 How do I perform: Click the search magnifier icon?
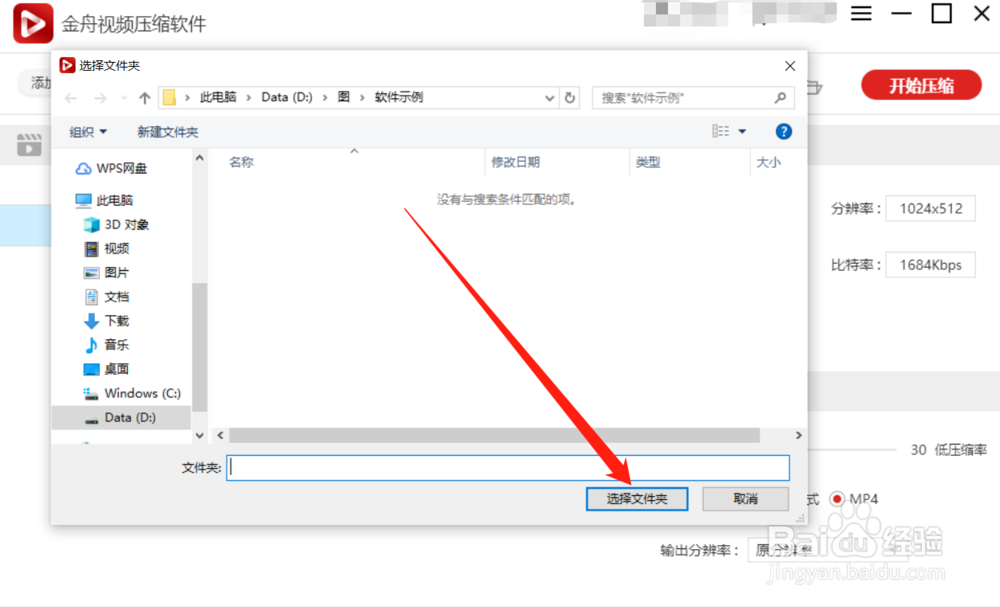(780, 98)
